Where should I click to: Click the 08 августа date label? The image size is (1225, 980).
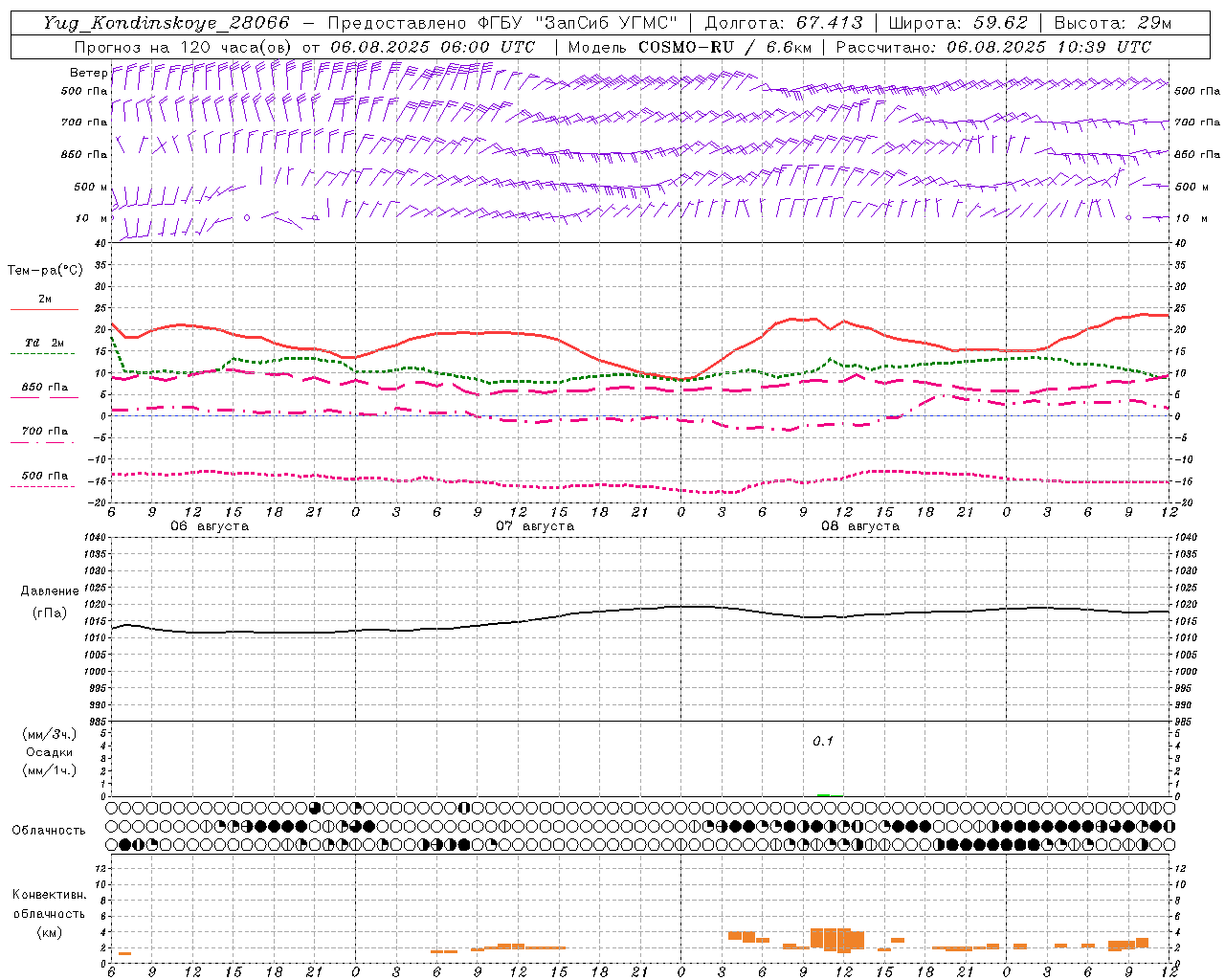[860, 526]
